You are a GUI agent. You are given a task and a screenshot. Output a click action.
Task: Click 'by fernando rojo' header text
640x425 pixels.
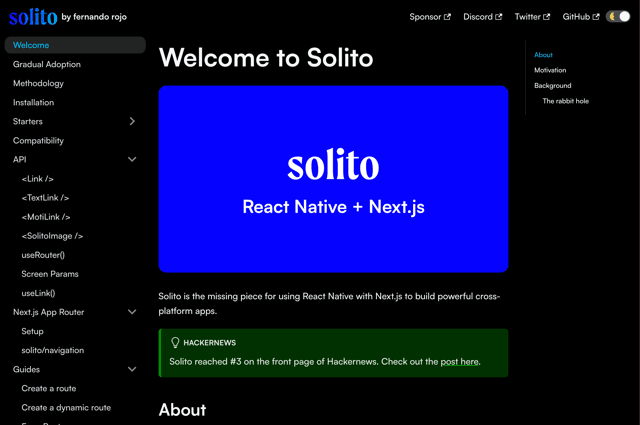[x=94, y=17]
